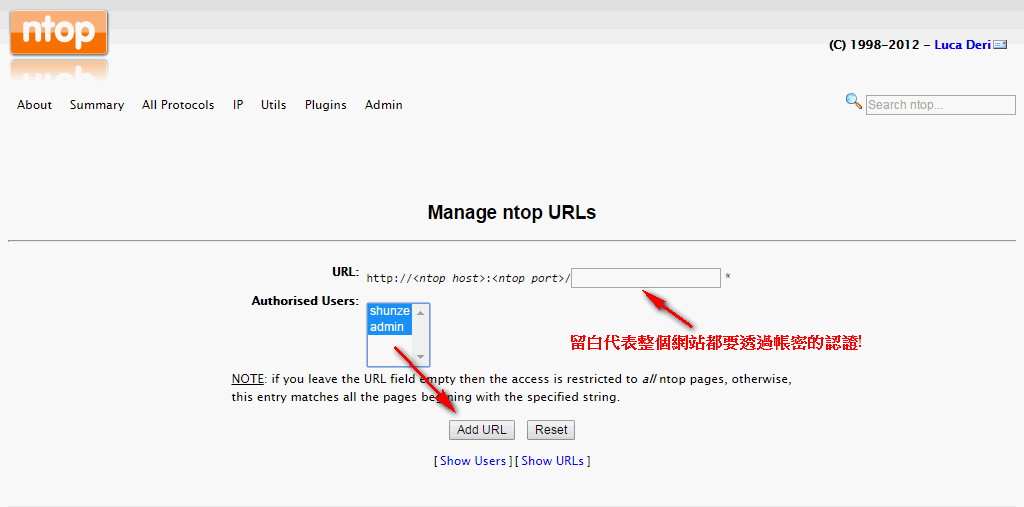This screenshot has width=1024, height=507.
Task: Click the Authorised Users list scroll down arrow
Action: pyautogui.click(x=421, y=357)
